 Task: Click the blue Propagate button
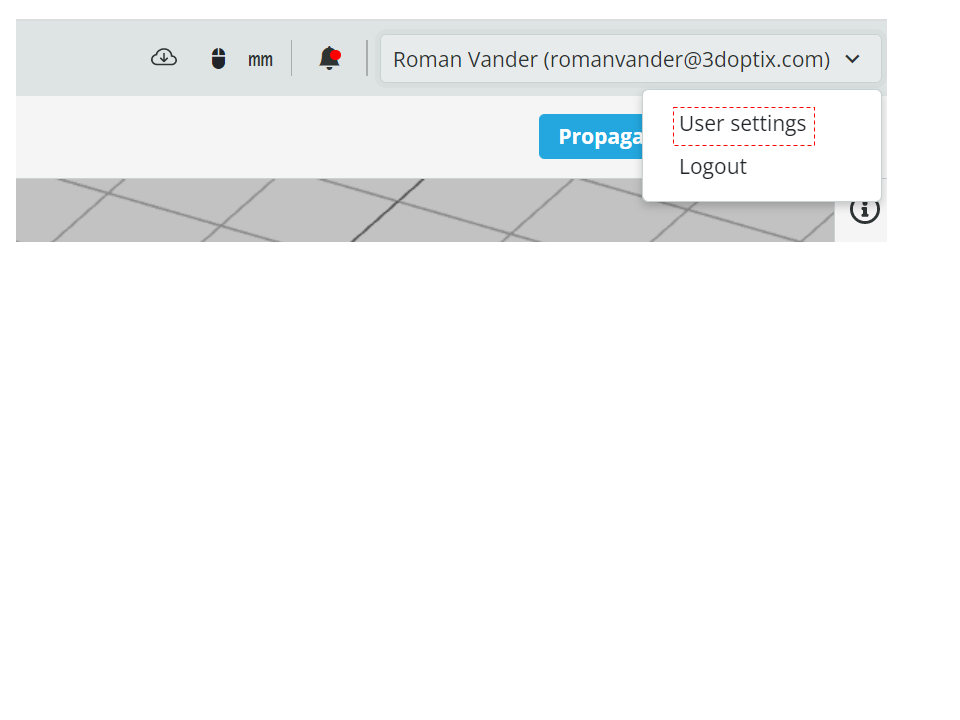tap(591, 137)
